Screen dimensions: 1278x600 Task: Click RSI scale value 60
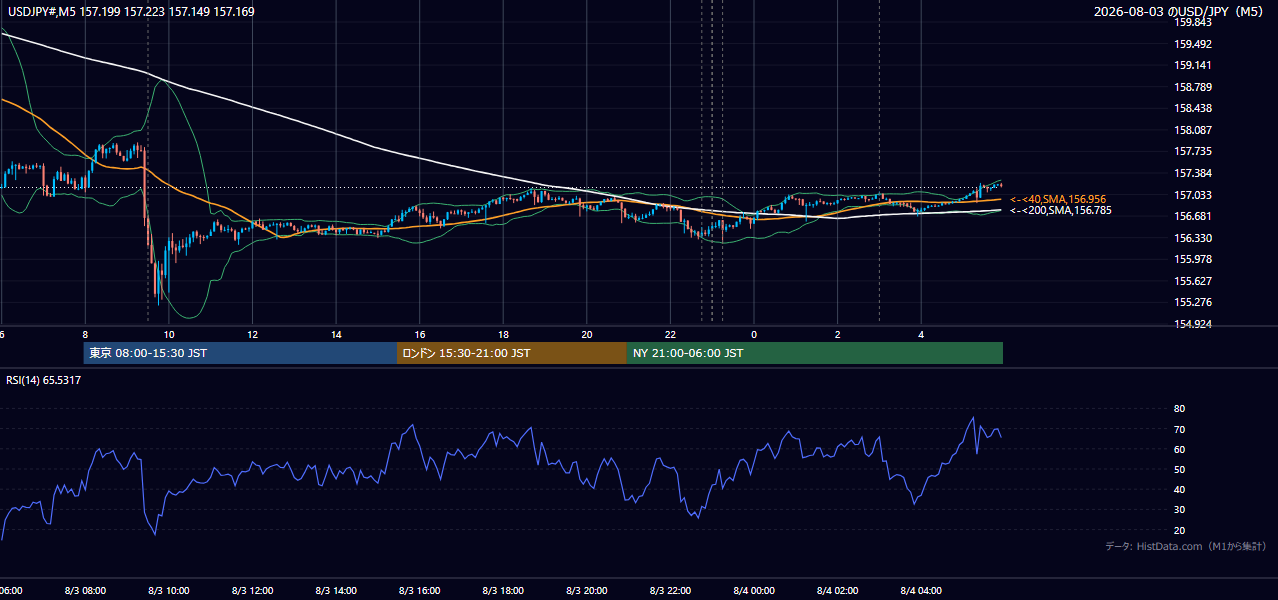1180,449
